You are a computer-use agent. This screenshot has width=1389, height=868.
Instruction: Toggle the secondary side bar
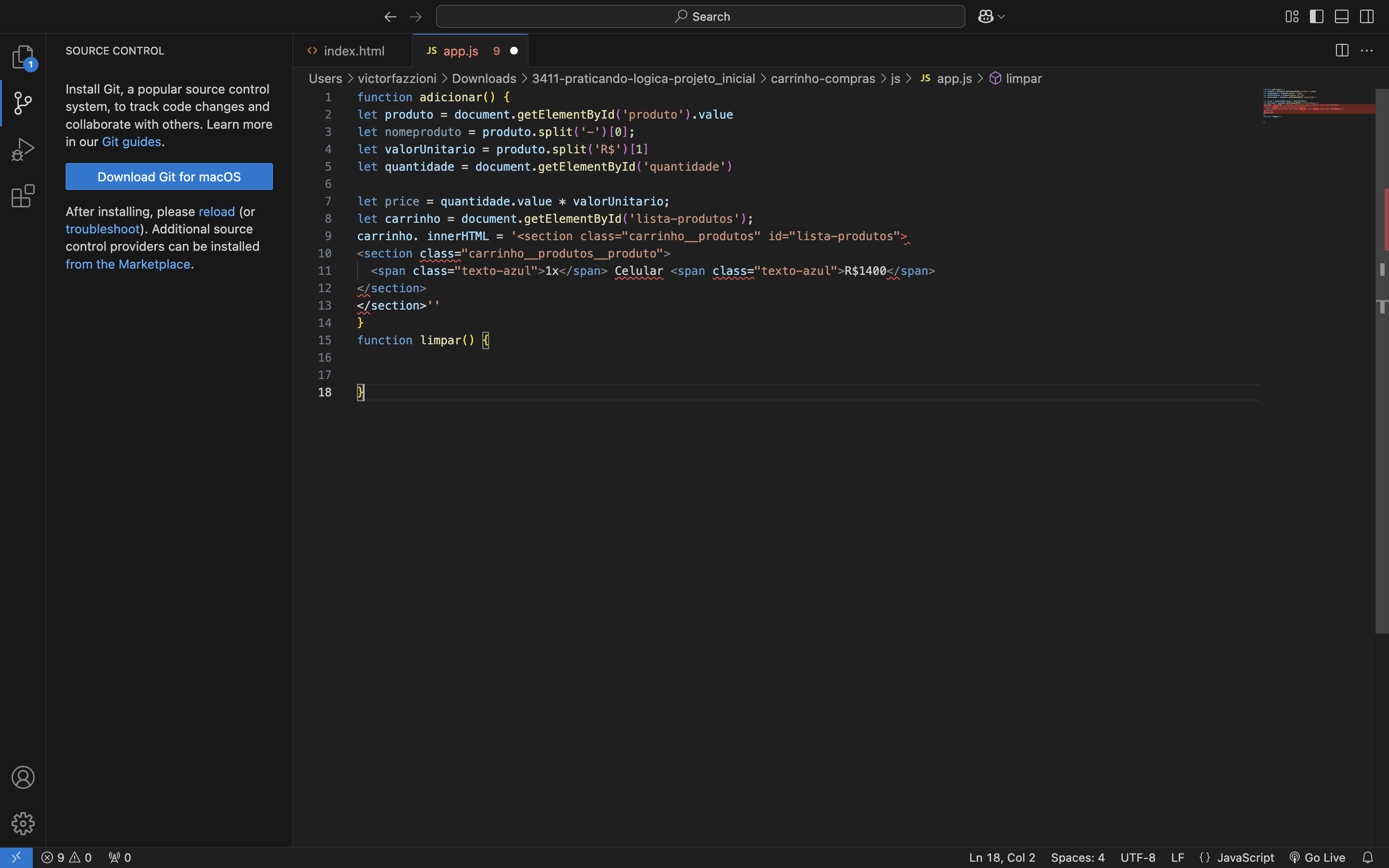click(x=1367, y=17)
